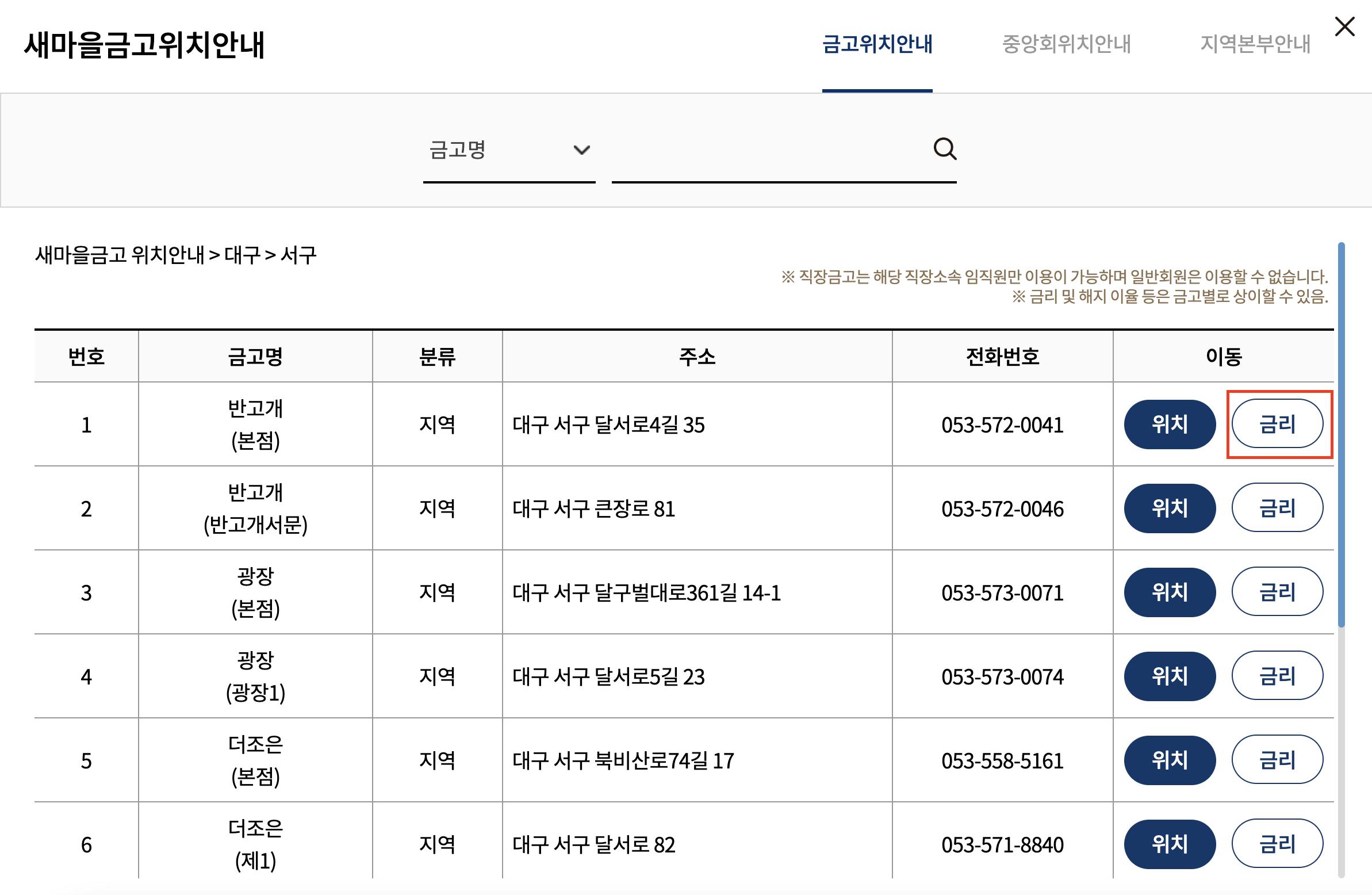This screenshot has width=1372, height=895.
Task: Click the 번호 column header
Action: (x=86, y=357)
